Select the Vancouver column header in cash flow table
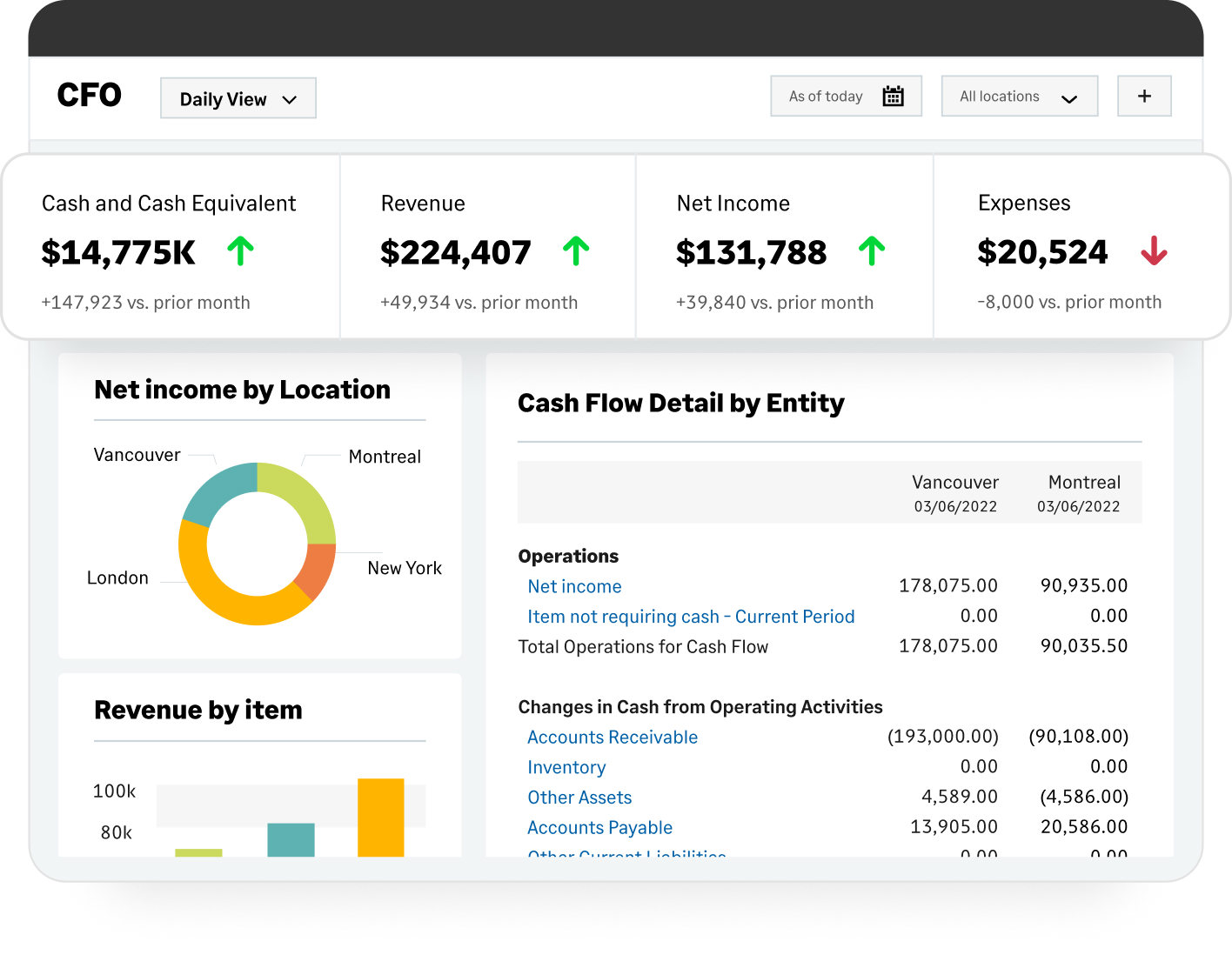This screenshot has height=968, width=1232. pos(954,483)
